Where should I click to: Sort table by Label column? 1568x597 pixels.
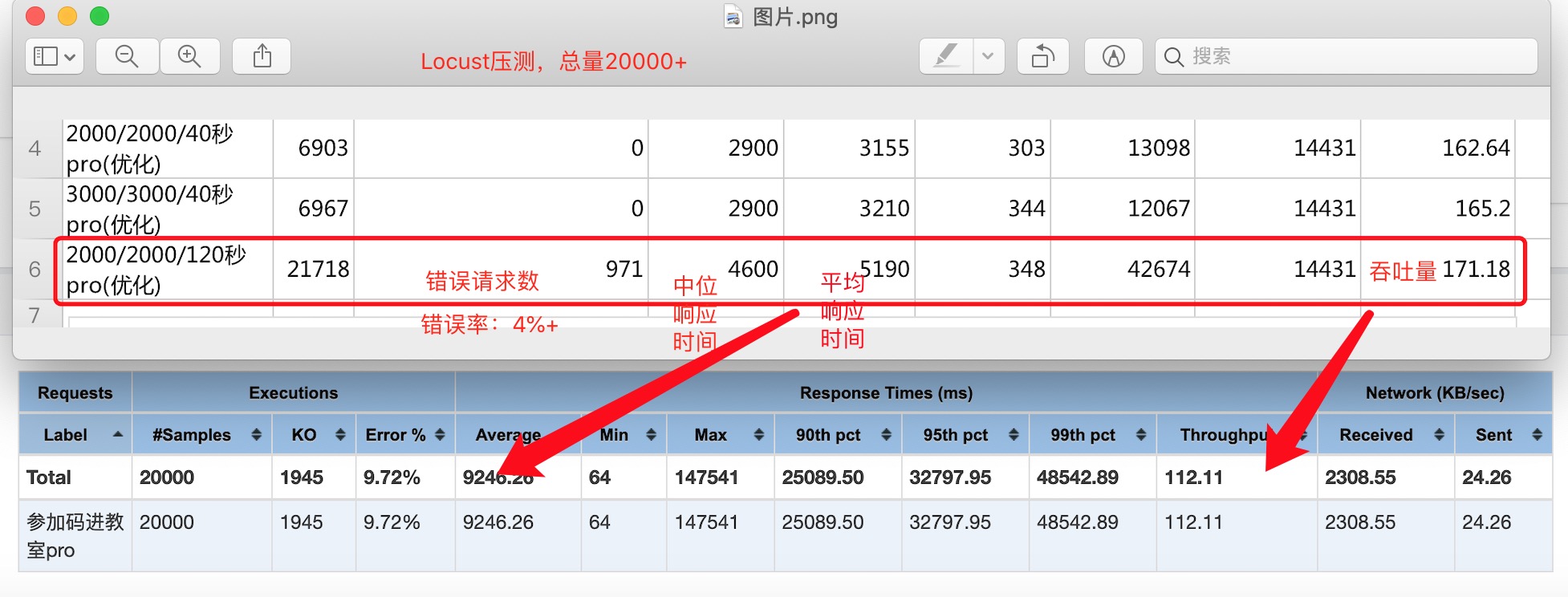click(75, 435)
